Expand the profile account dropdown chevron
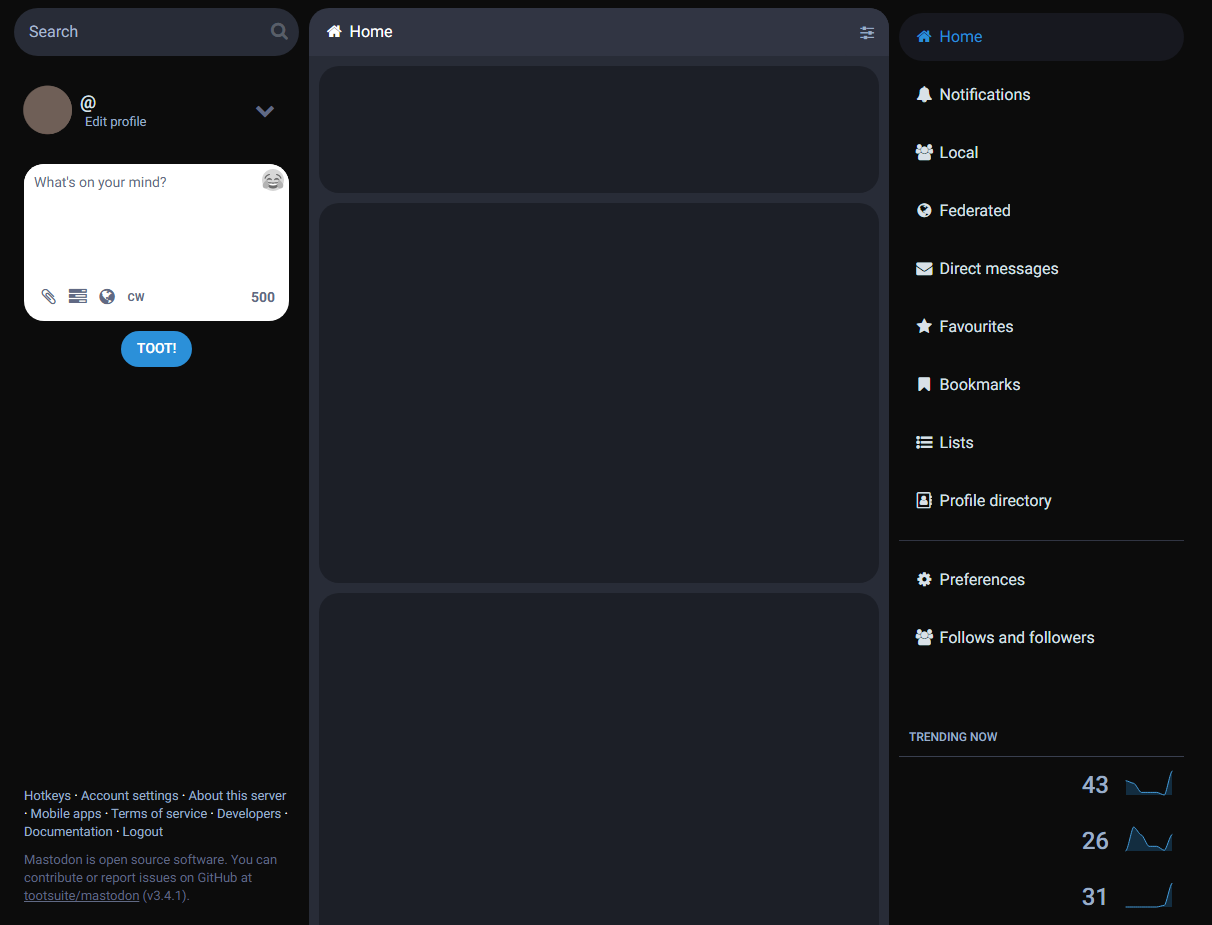Viewport: 1212px width, 925px height. tap(264, 111)
